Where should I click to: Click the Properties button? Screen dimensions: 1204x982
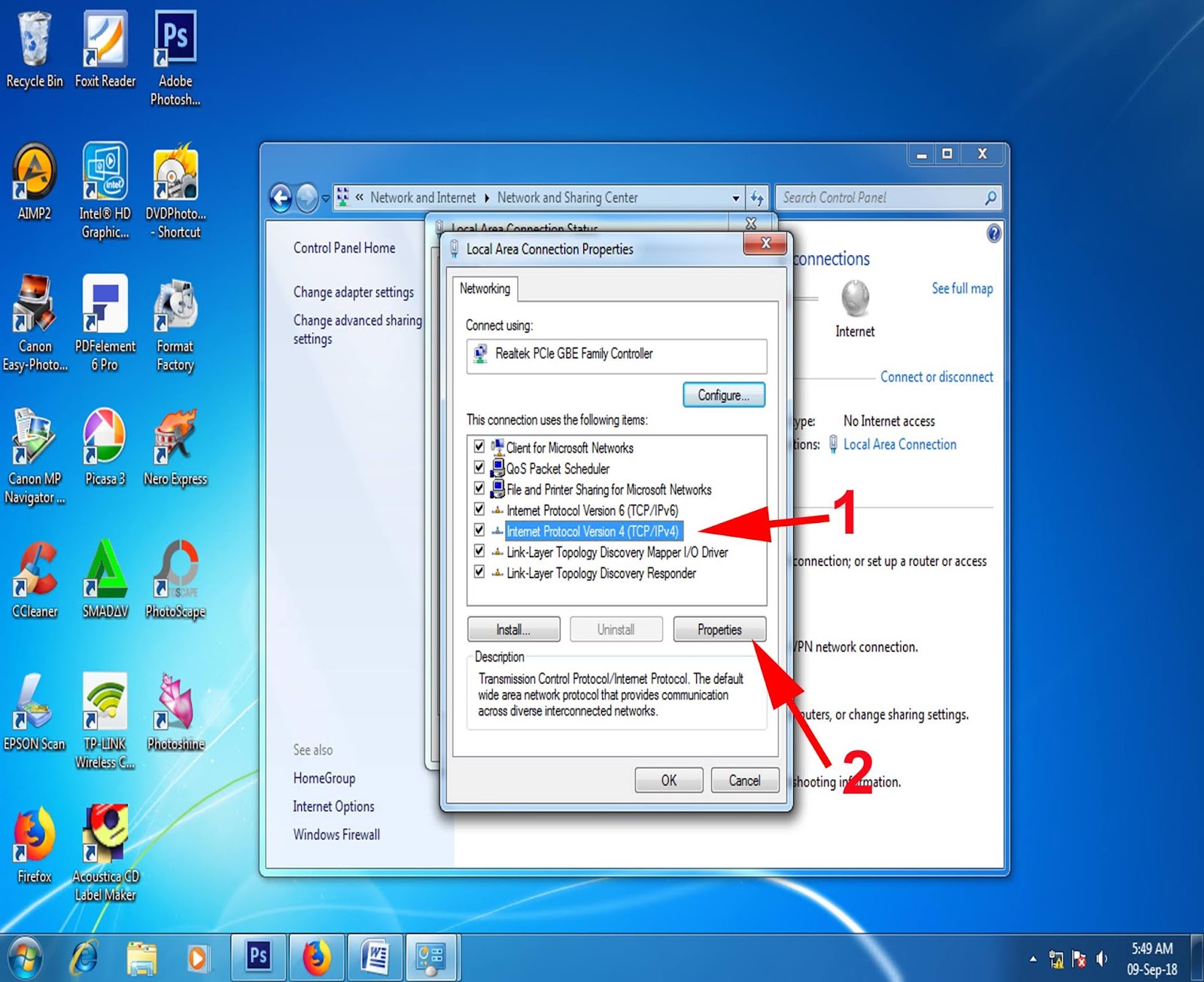(x=719, y=629)
